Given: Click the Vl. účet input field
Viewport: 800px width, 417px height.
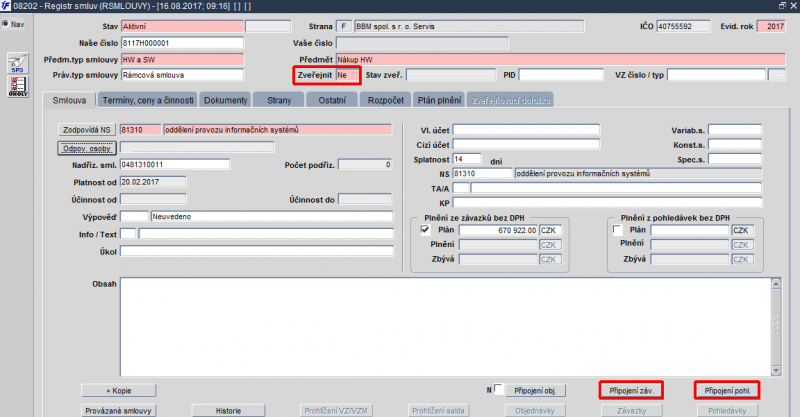Looking at the screenshot, I should pyautogui.click(x=526, y=130).
